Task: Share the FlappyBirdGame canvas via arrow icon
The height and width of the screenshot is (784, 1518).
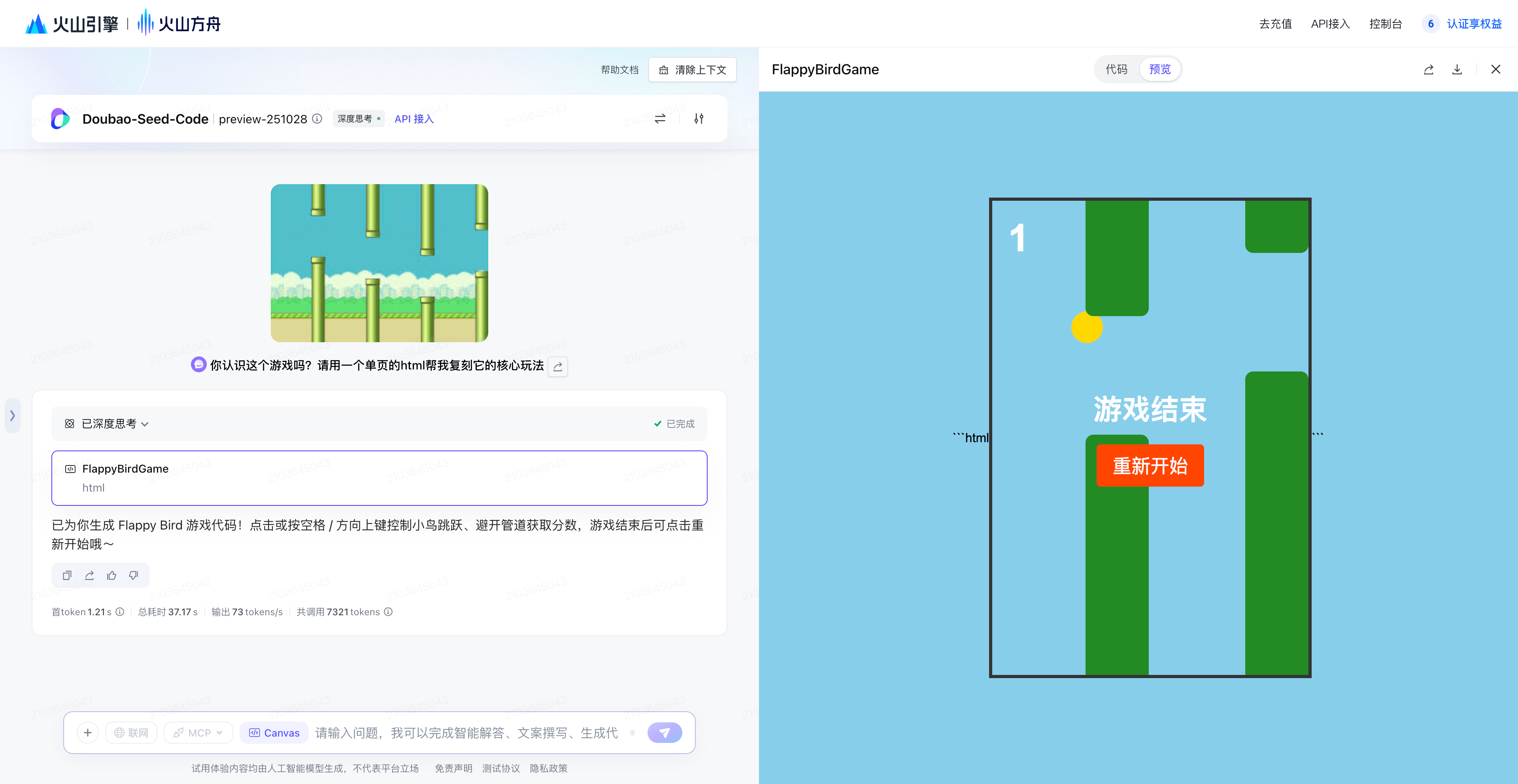Action: (x=1428, y=70)
